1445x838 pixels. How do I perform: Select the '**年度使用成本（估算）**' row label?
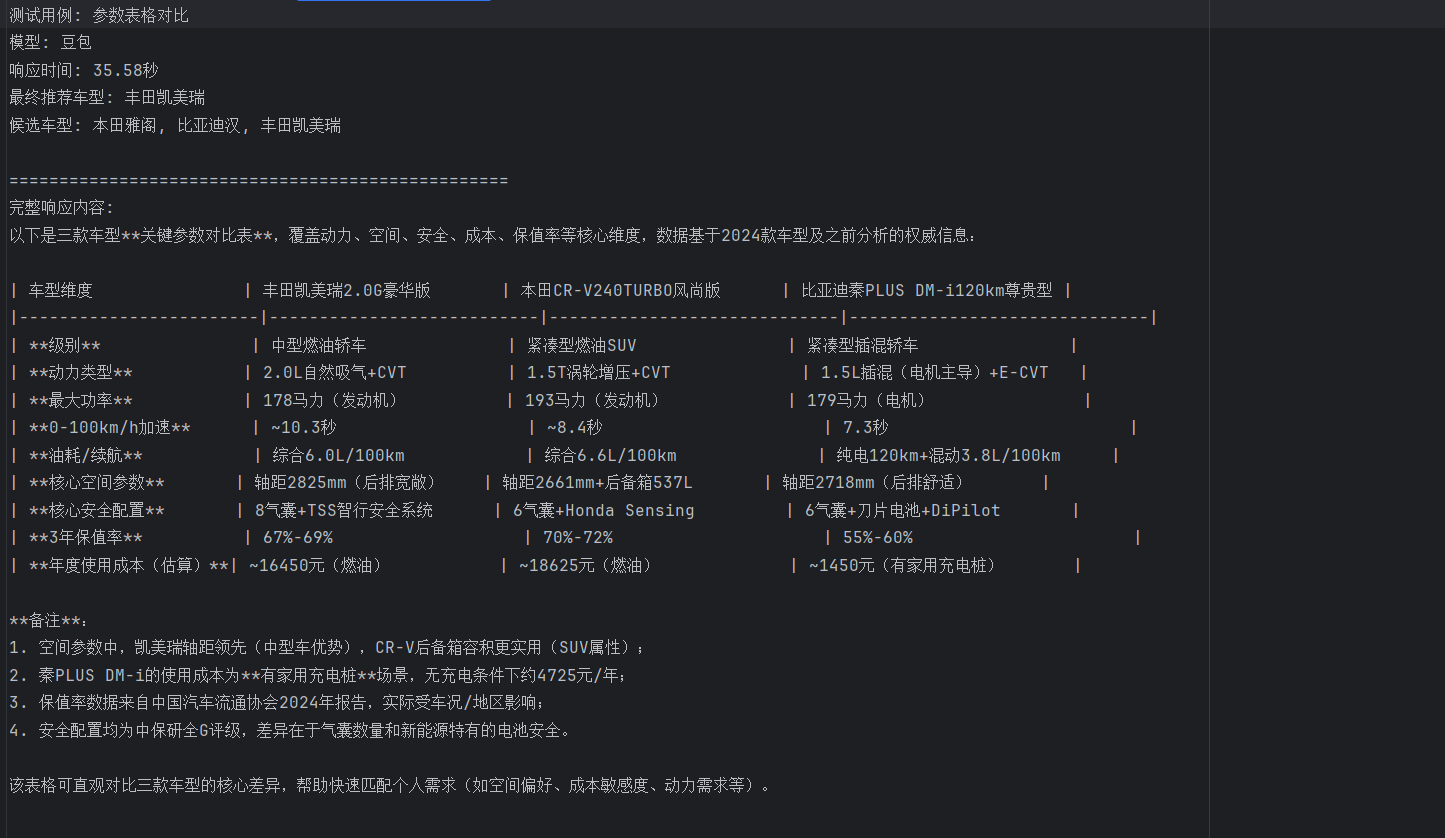(128, 565)
